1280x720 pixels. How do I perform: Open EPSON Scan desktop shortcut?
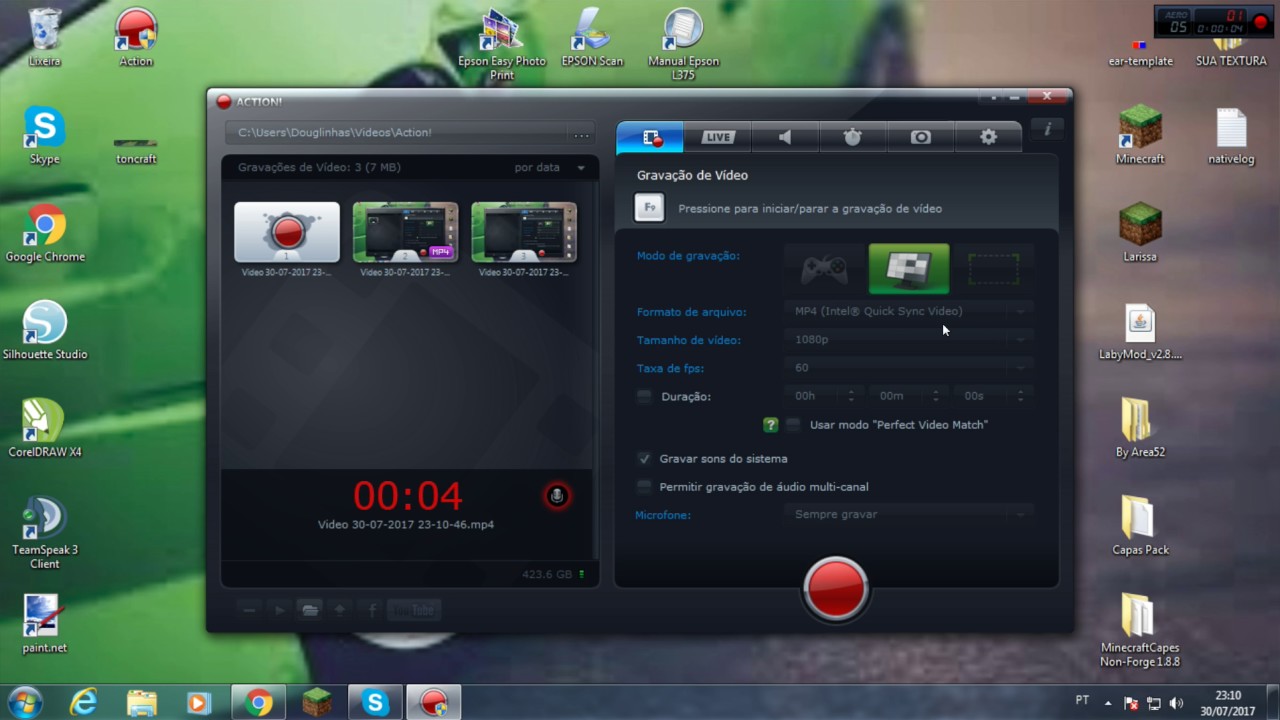point(592,38)
